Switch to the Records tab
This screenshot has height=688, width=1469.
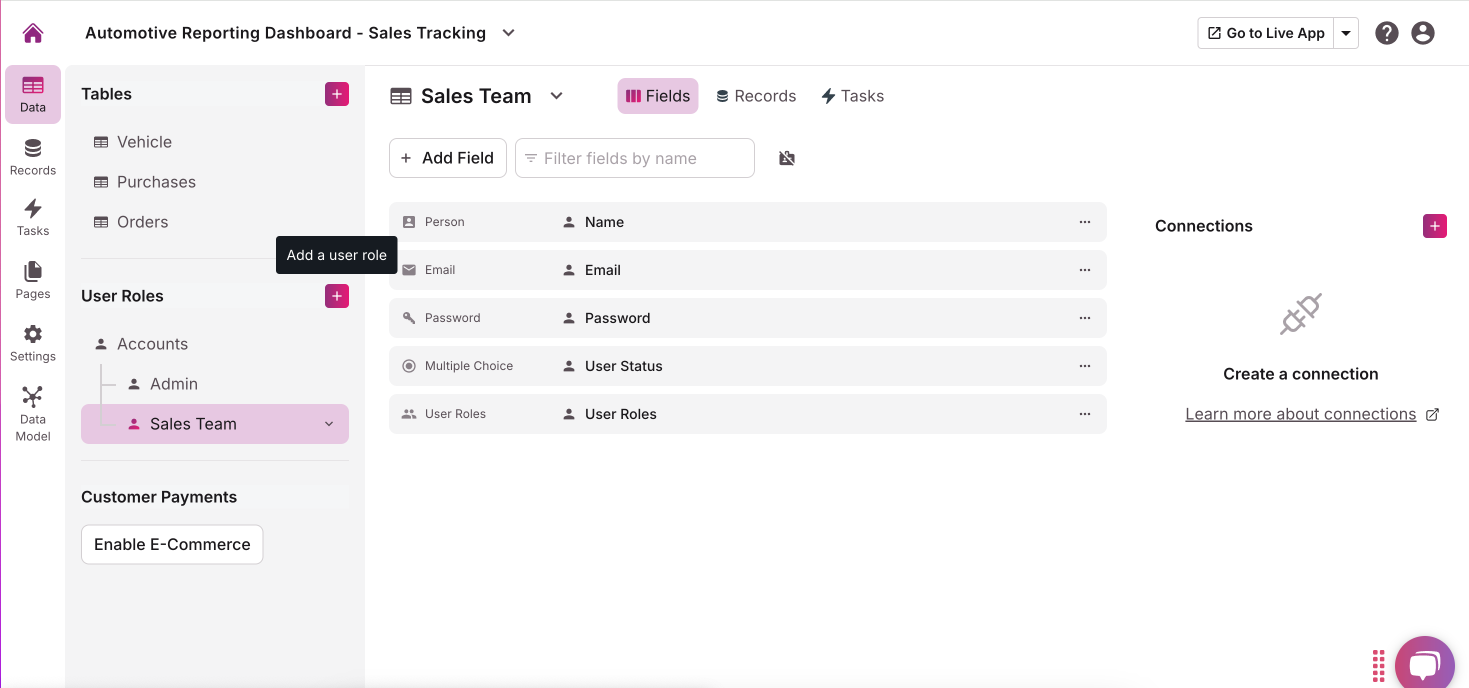(756, 96)
